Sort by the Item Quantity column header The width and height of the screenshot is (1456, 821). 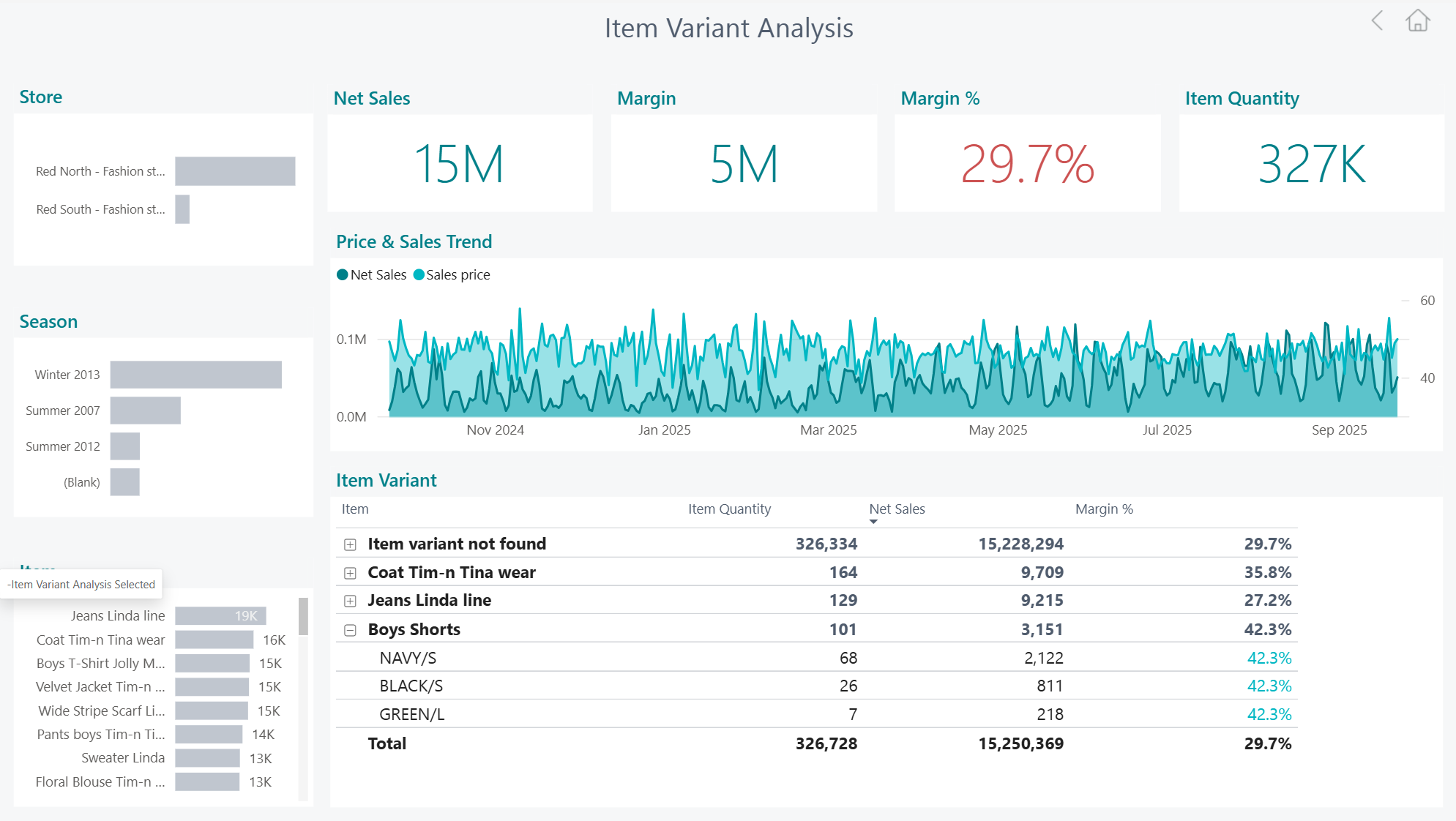729,509
